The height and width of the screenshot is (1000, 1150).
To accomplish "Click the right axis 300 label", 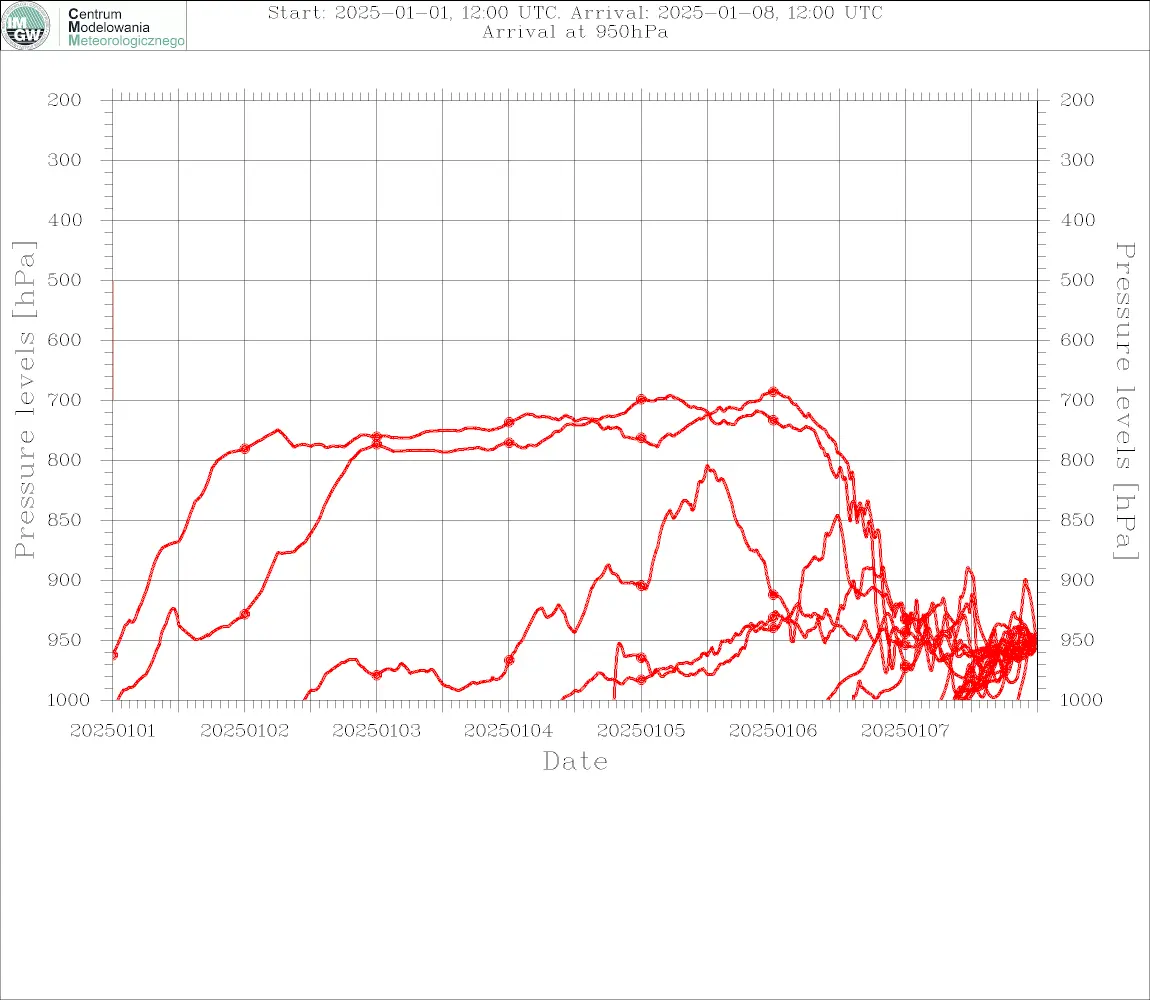I will pos(1077,160).
